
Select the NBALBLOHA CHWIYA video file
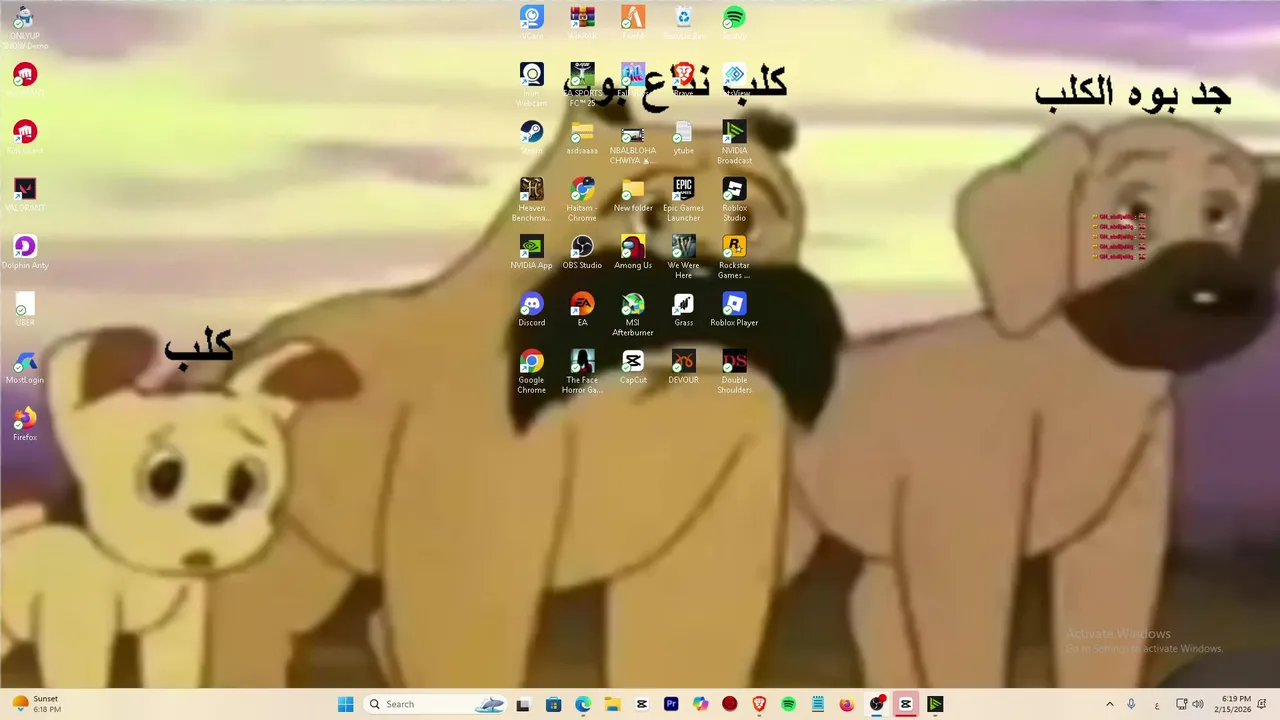point(633,143)
